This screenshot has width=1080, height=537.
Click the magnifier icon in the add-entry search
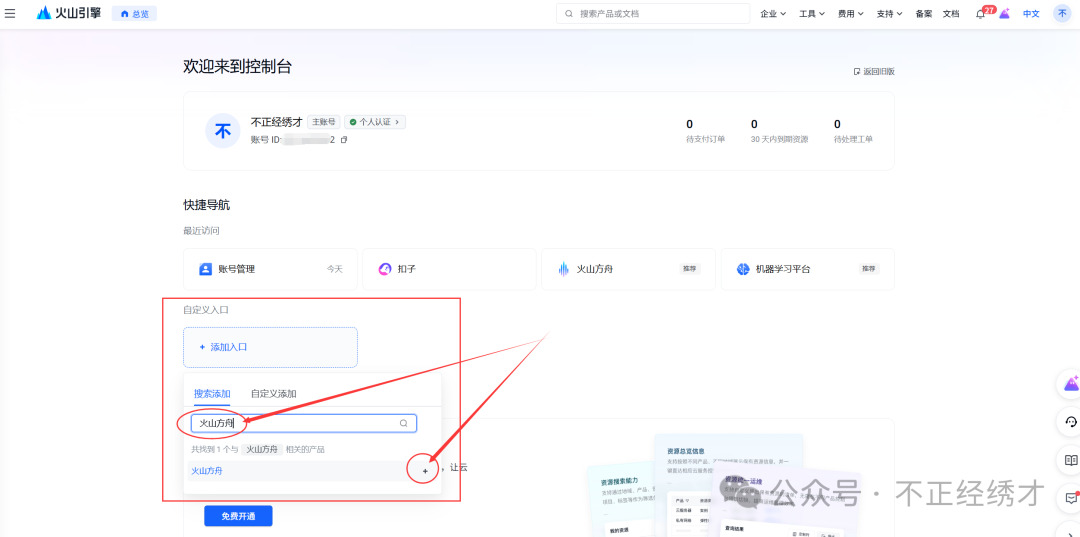[404, 423]
